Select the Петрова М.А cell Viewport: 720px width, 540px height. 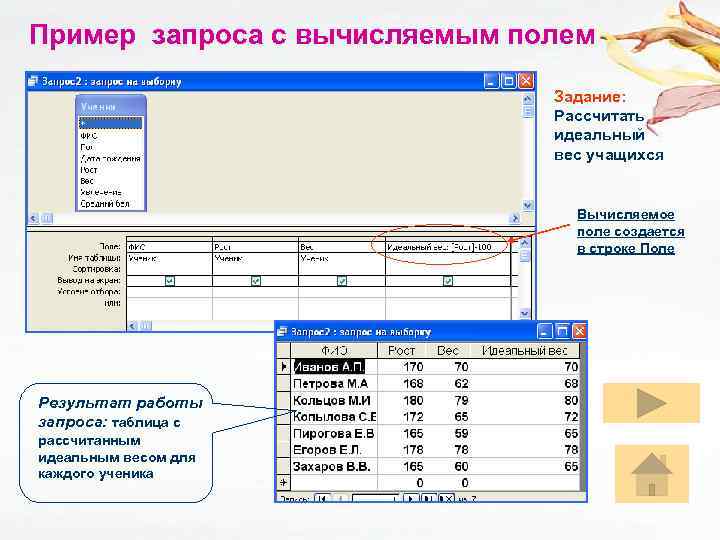[x=334, y=383]
